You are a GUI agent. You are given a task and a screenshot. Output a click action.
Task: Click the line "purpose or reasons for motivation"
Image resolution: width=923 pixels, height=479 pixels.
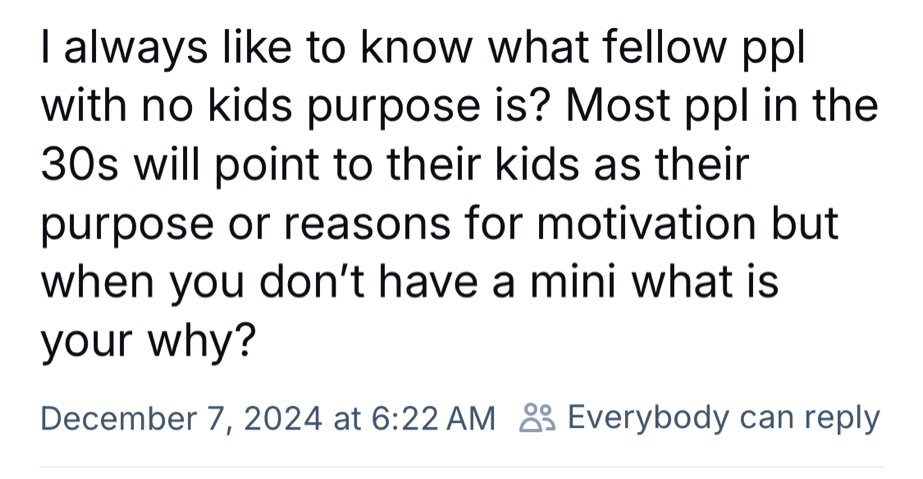tap(439, 222)
